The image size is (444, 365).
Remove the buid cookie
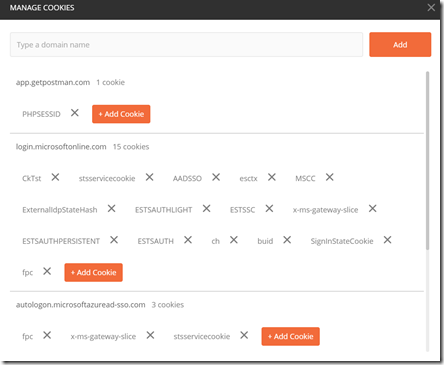(x=287, y=240)
